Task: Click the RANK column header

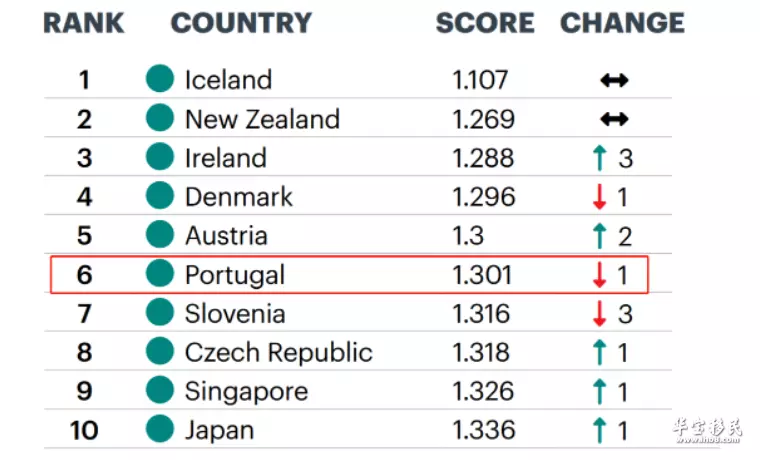Action: (x=84, y=23)
